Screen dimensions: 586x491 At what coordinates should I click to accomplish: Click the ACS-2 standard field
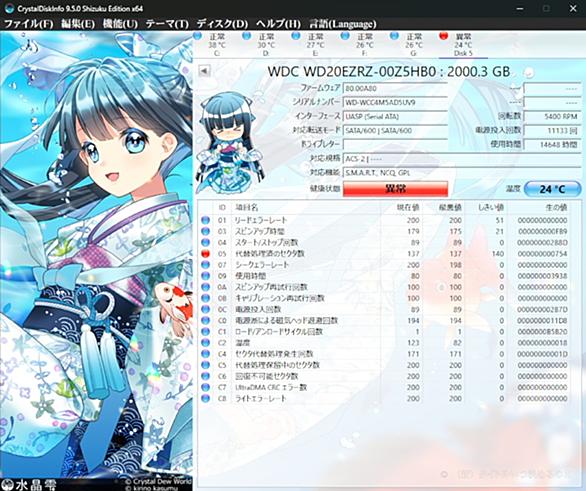point(462,159)
